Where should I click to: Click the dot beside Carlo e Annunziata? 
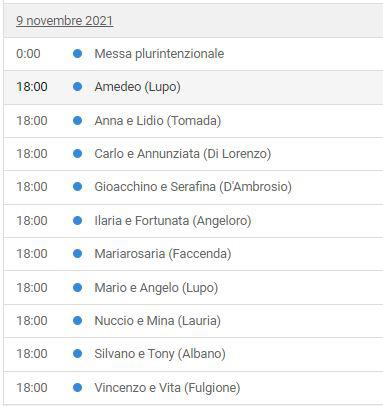tap(77, 154)
